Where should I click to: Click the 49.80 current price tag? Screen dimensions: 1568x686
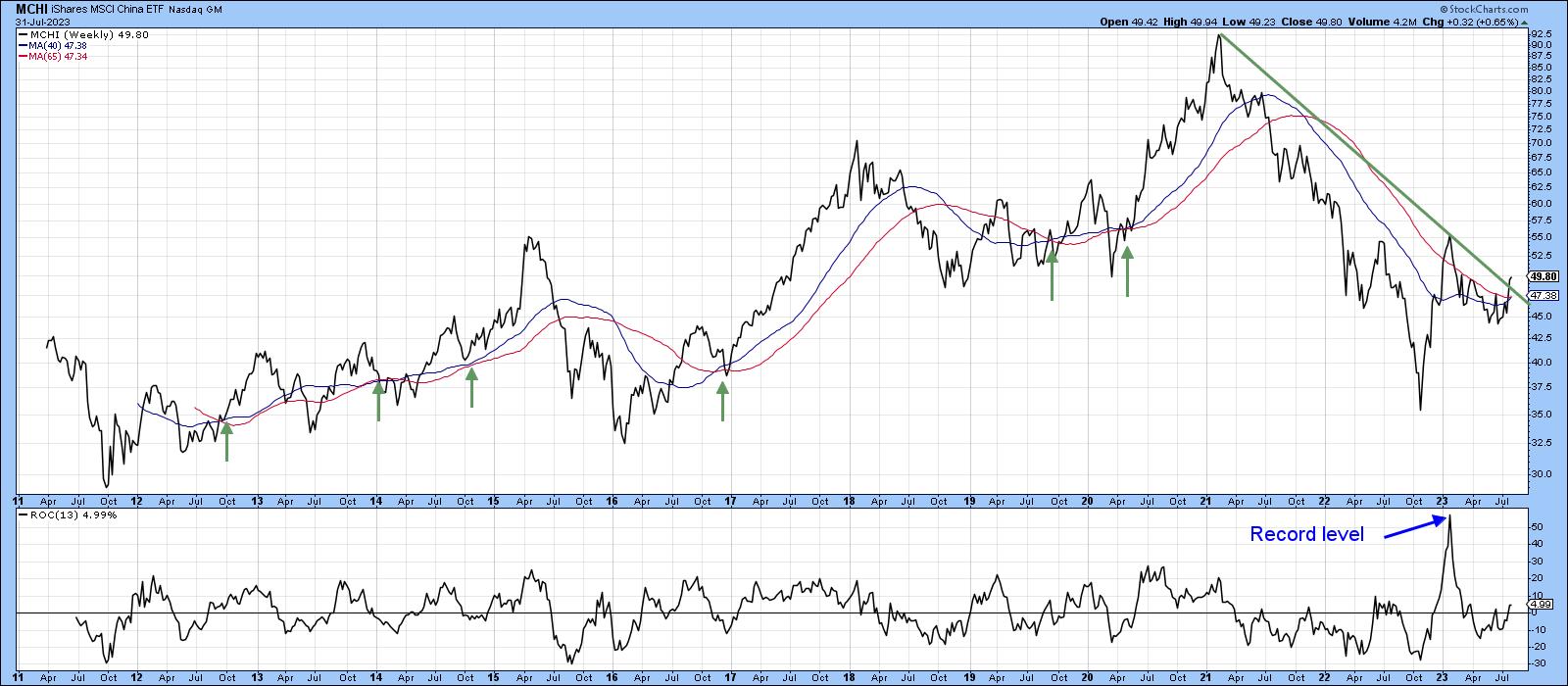[x=1543, y=276]
